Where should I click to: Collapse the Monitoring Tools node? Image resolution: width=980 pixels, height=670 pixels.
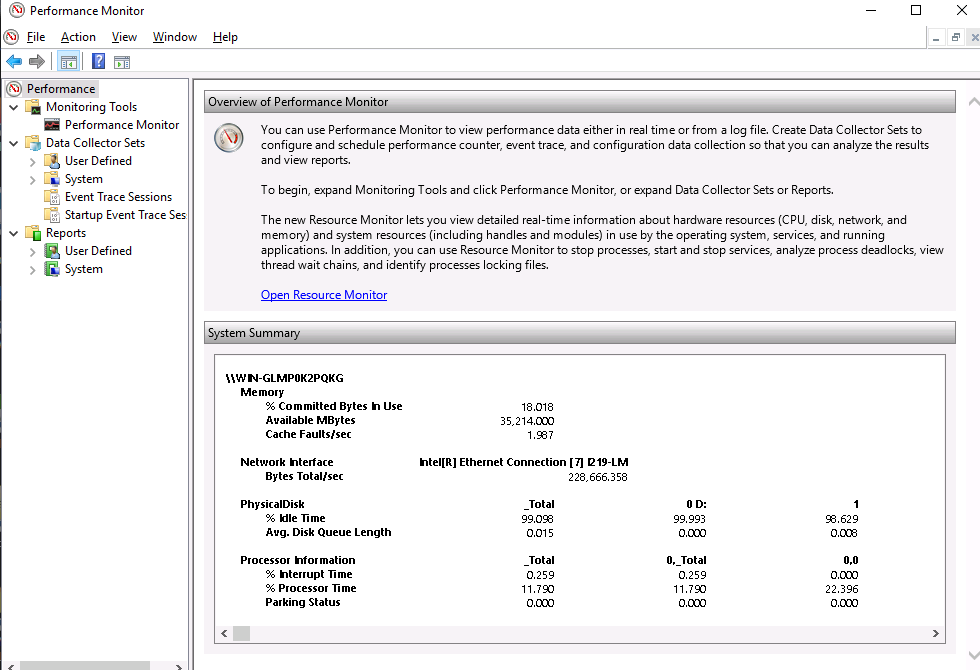(13, 108)
